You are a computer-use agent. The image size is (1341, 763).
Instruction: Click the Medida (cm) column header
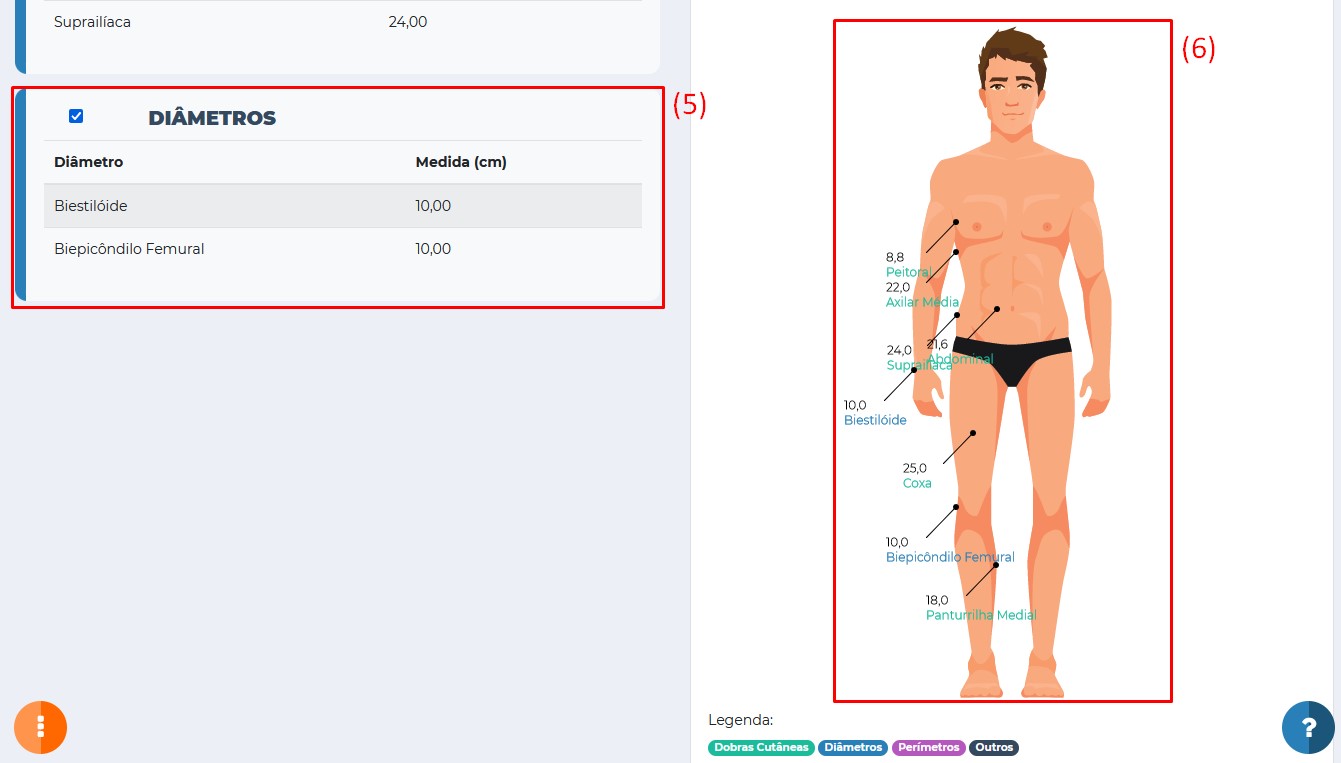click(x=461, y=162)
